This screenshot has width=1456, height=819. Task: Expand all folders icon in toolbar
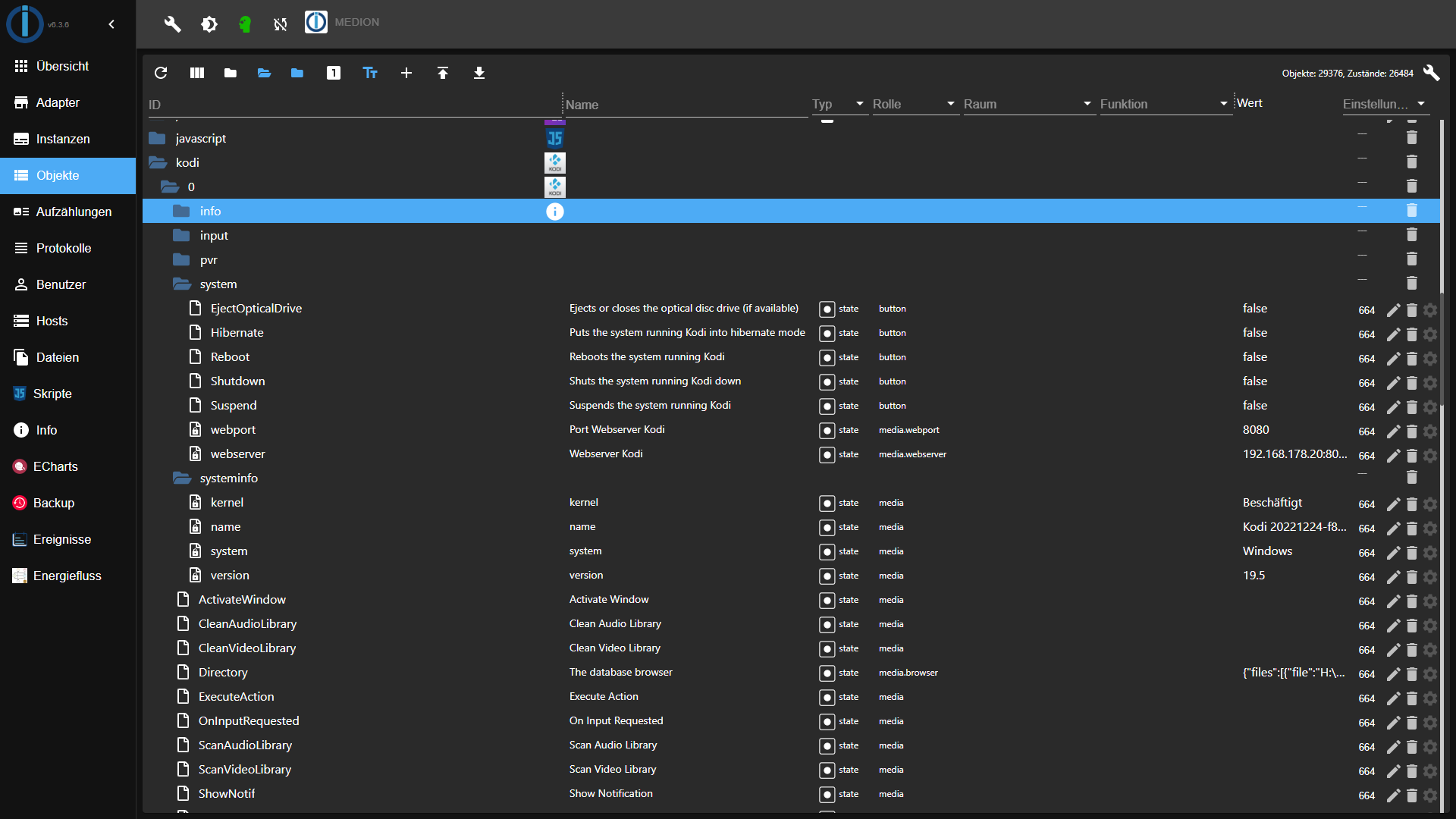pos(264,73)
